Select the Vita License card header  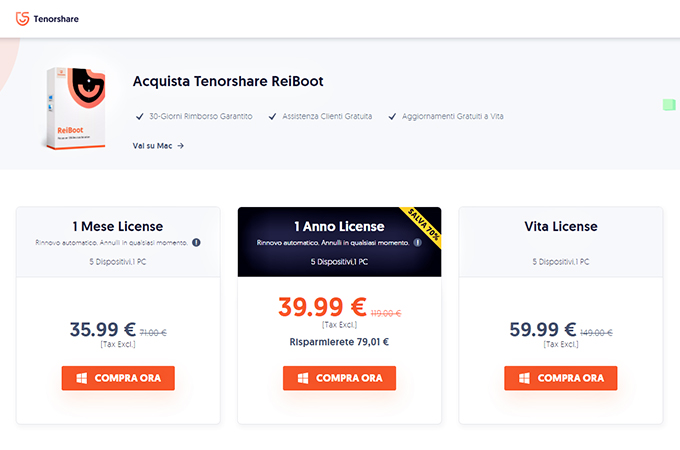pyautogui.click(x=561, y=242)
